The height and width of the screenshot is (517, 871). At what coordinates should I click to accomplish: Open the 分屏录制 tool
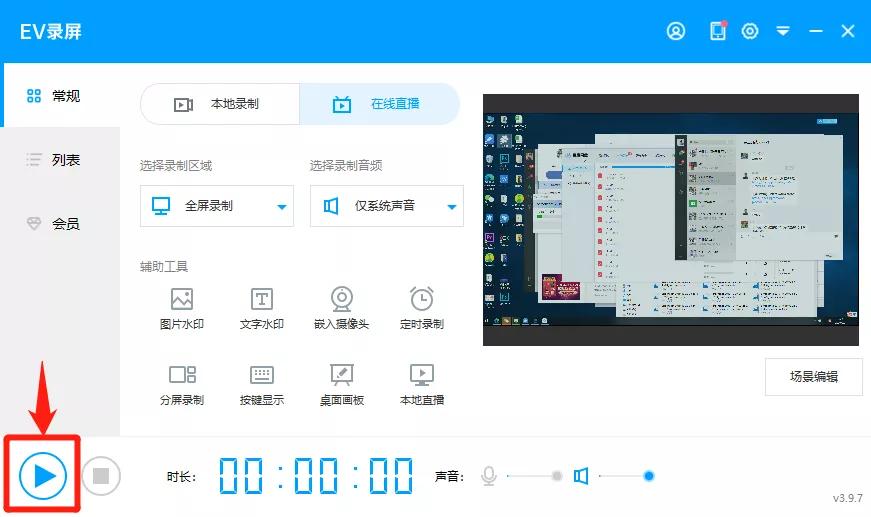[182, 385]
